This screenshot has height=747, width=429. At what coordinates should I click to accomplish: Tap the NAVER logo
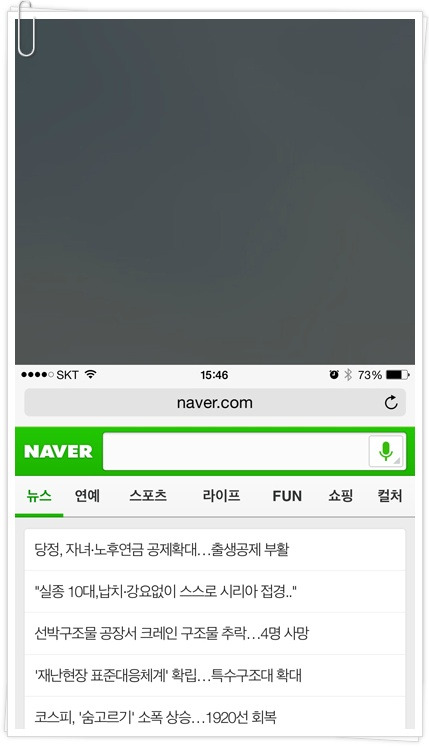click(58, 451)
